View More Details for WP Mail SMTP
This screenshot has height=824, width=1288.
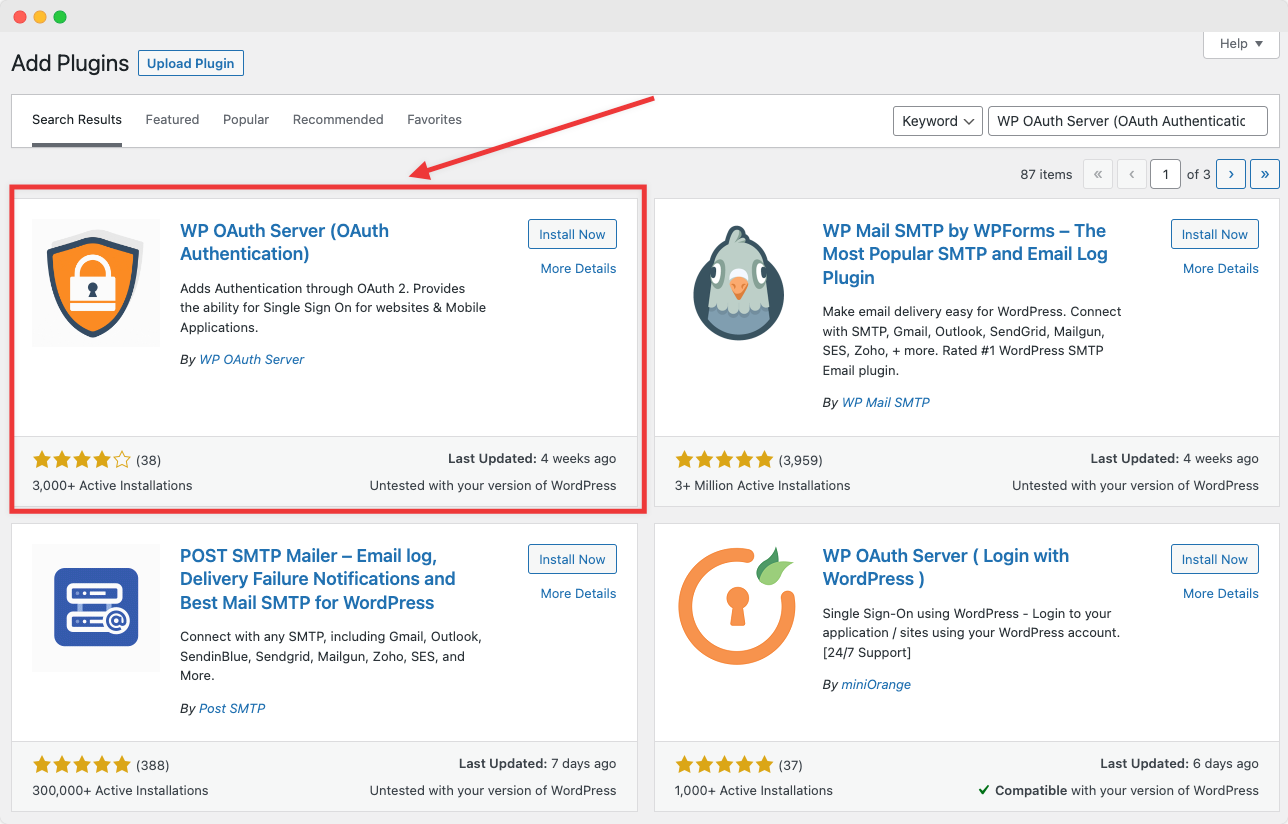point(1221,268)
